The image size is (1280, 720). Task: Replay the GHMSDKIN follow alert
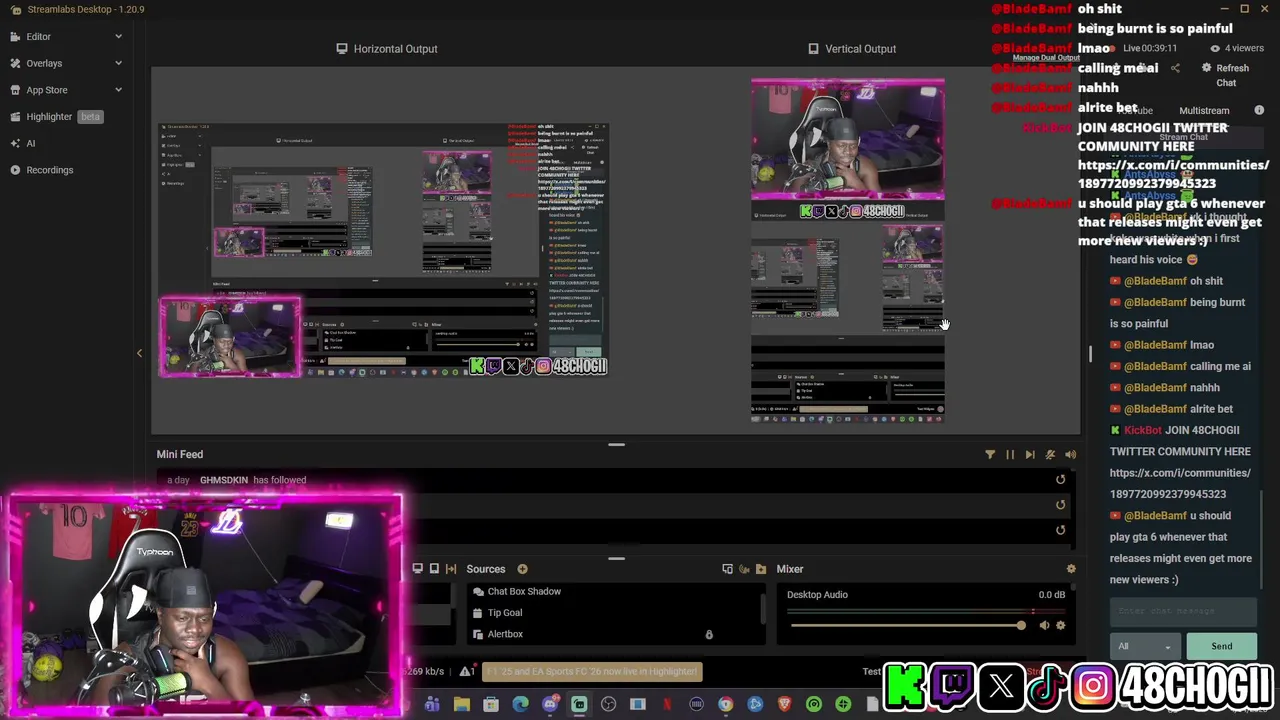[x=1060, y=479]
